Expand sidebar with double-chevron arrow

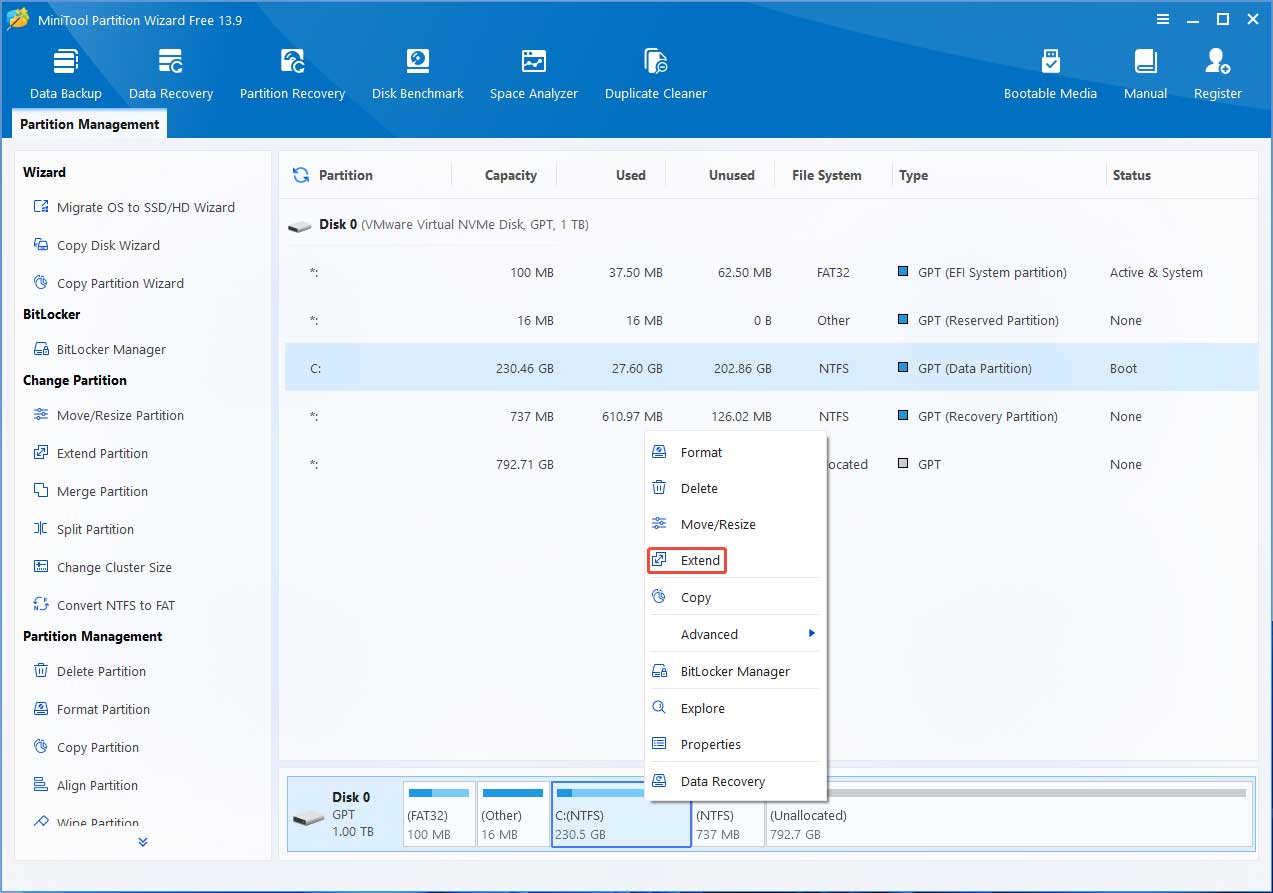tap(143, 842)
